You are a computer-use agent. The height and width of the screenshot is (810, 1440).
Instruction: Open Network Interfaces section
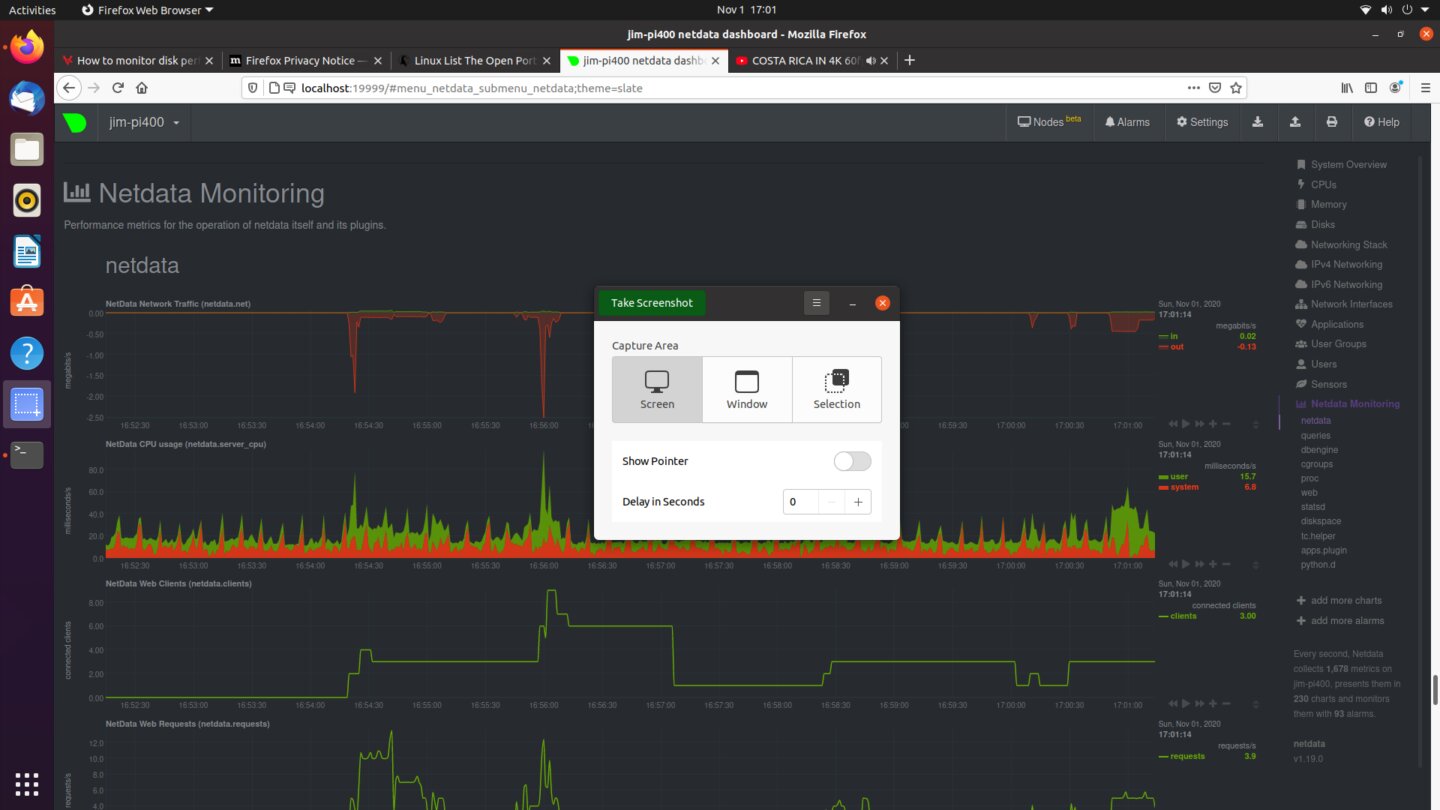(1343, 304)
